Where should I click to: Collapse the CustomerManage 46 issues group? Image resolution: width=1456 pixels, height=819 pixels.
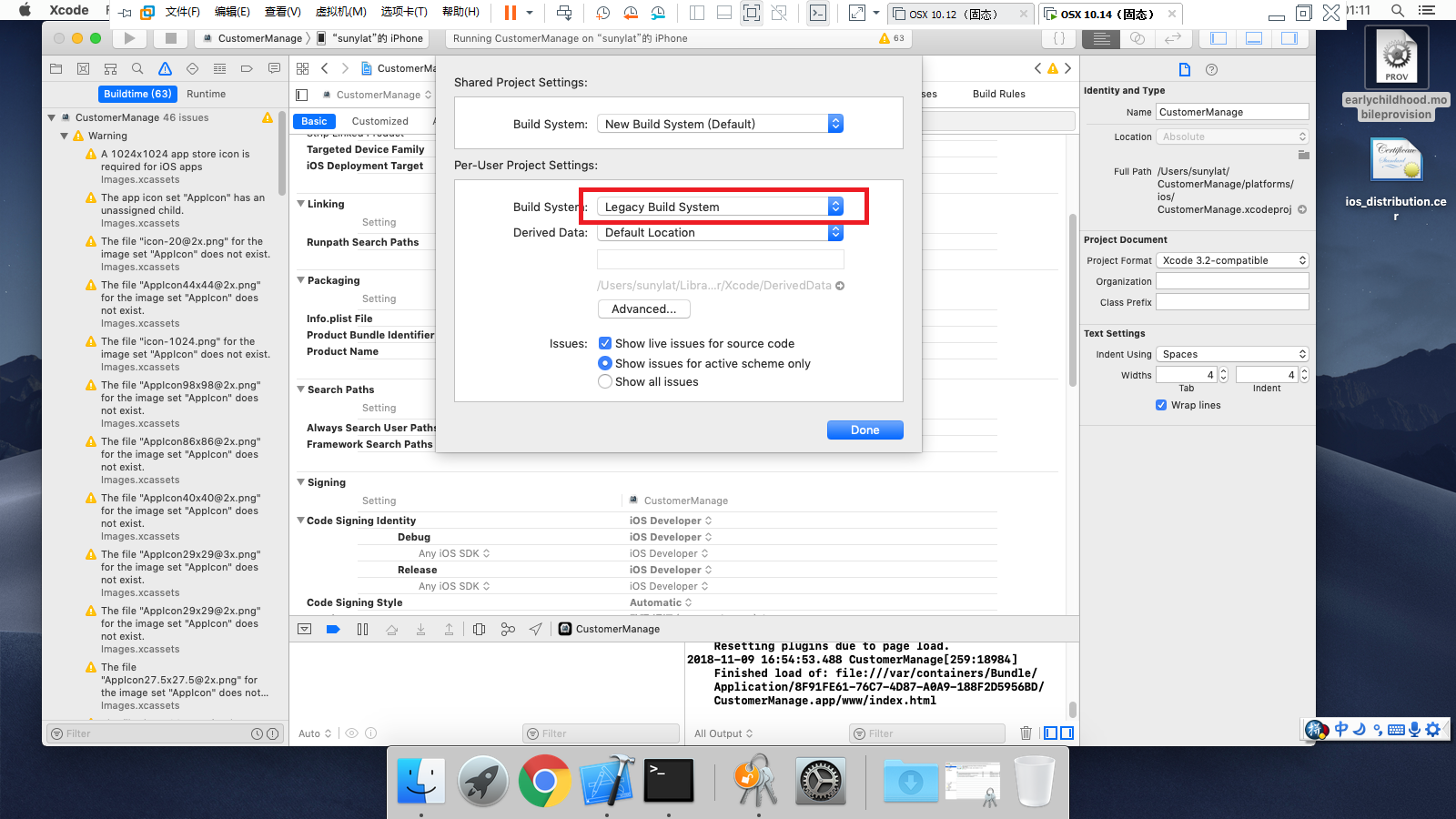tap(52, 117)
